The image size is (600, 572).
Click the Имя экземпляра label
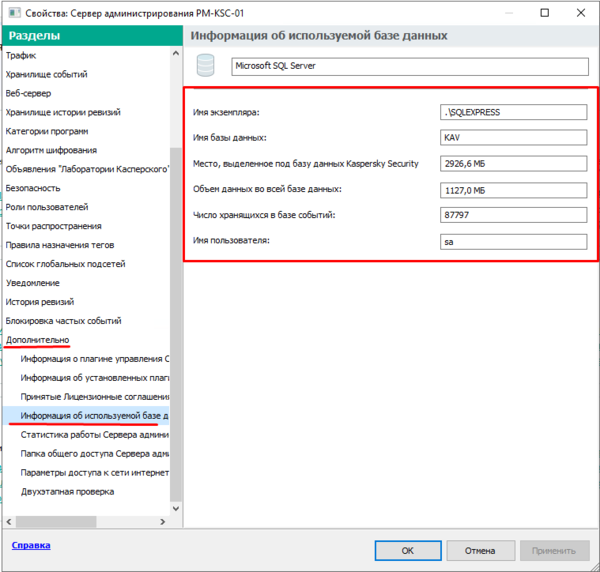coord(226,112)
